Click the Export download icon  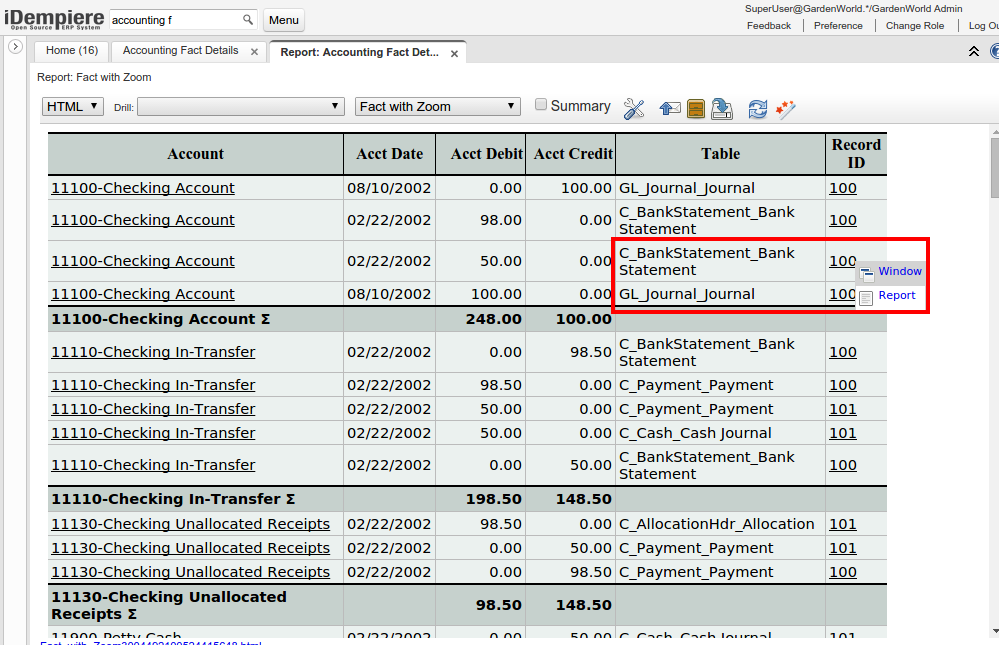point(722,109)
